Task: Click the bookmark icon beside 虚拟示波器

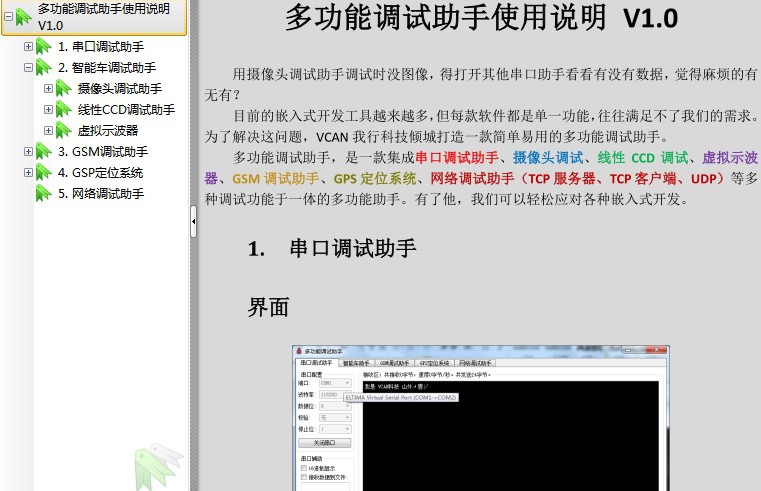Action: (64, 131)
